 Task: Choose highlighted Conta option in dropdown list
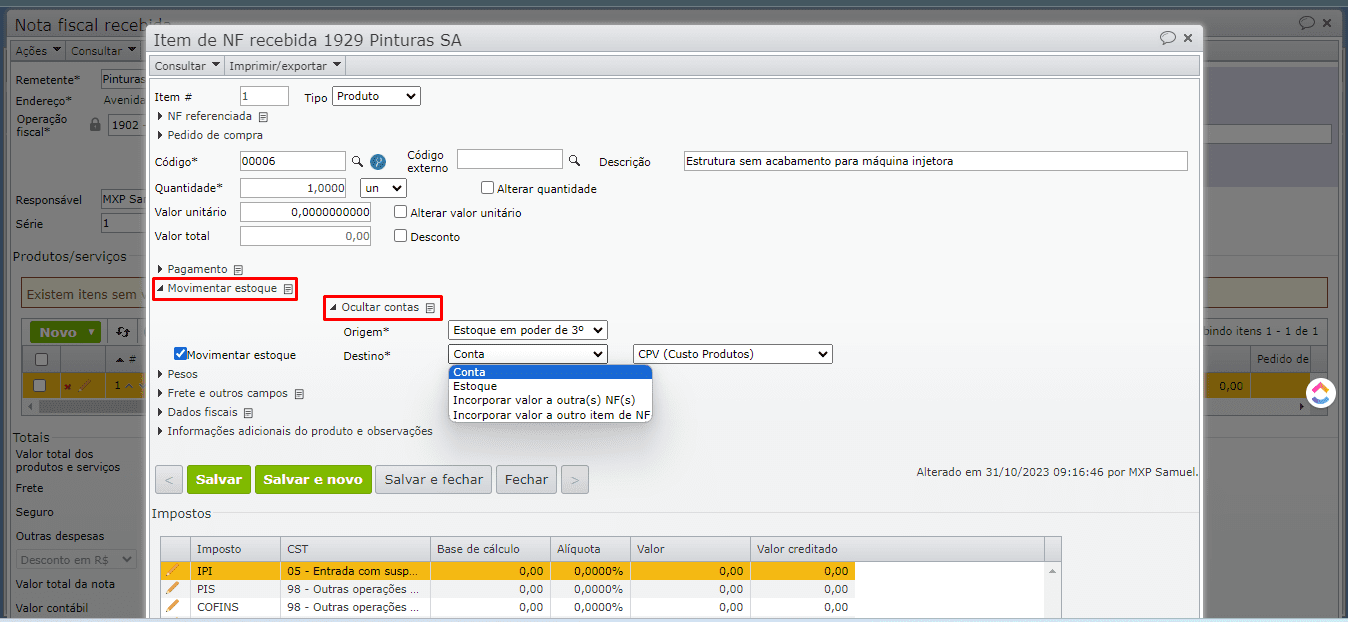(550, 372)
